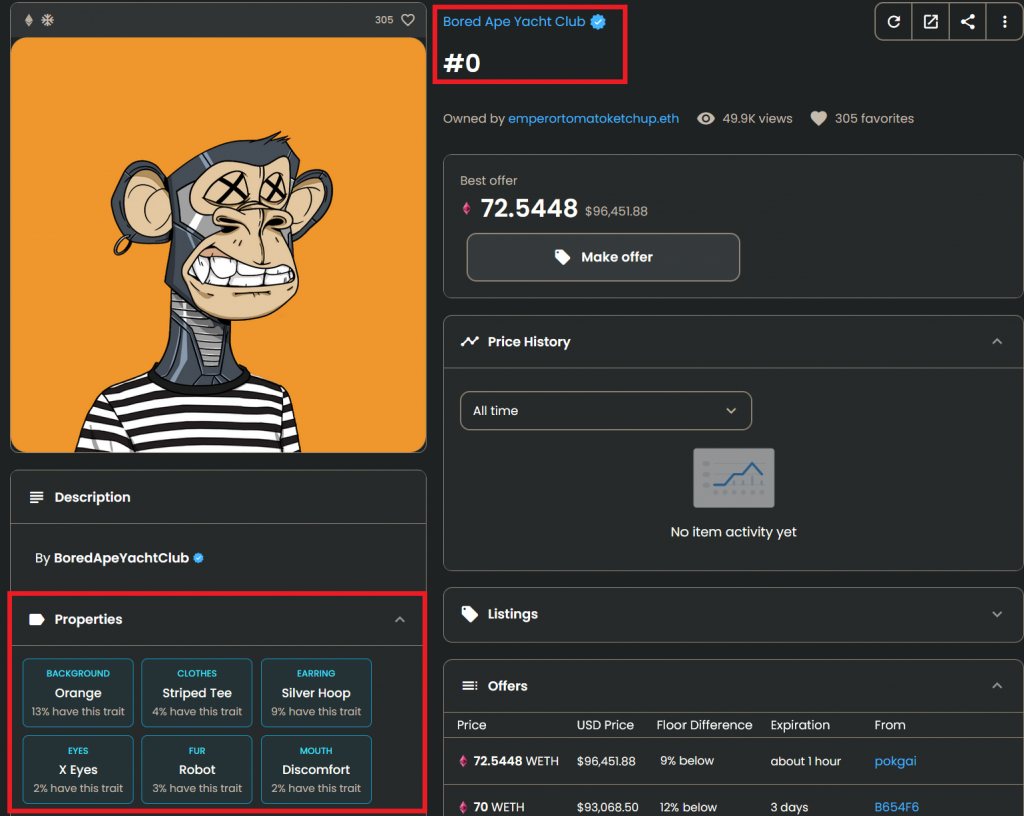Select the Background Orange trait card
Screen dimensions: 1024x816
[78, 693]
